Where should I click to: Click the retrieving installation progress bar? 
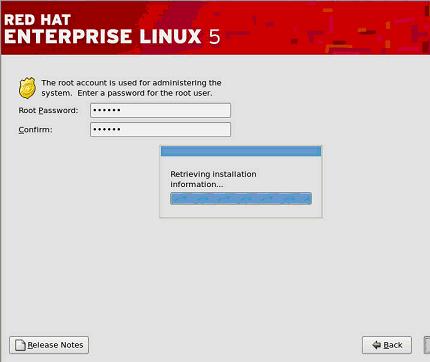click(x=241, y=198)
